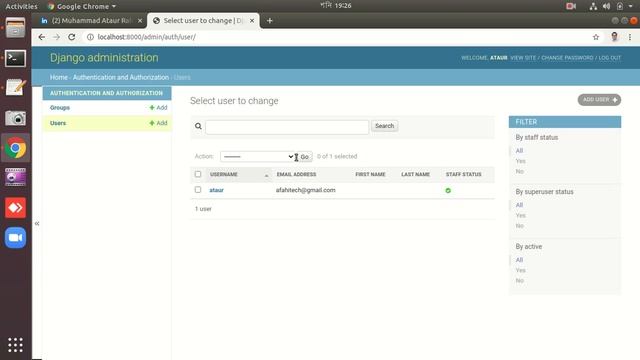Sort by Staff Status column header
The width and height of the screenshot is (640, 360).
(x=463, y=174)
